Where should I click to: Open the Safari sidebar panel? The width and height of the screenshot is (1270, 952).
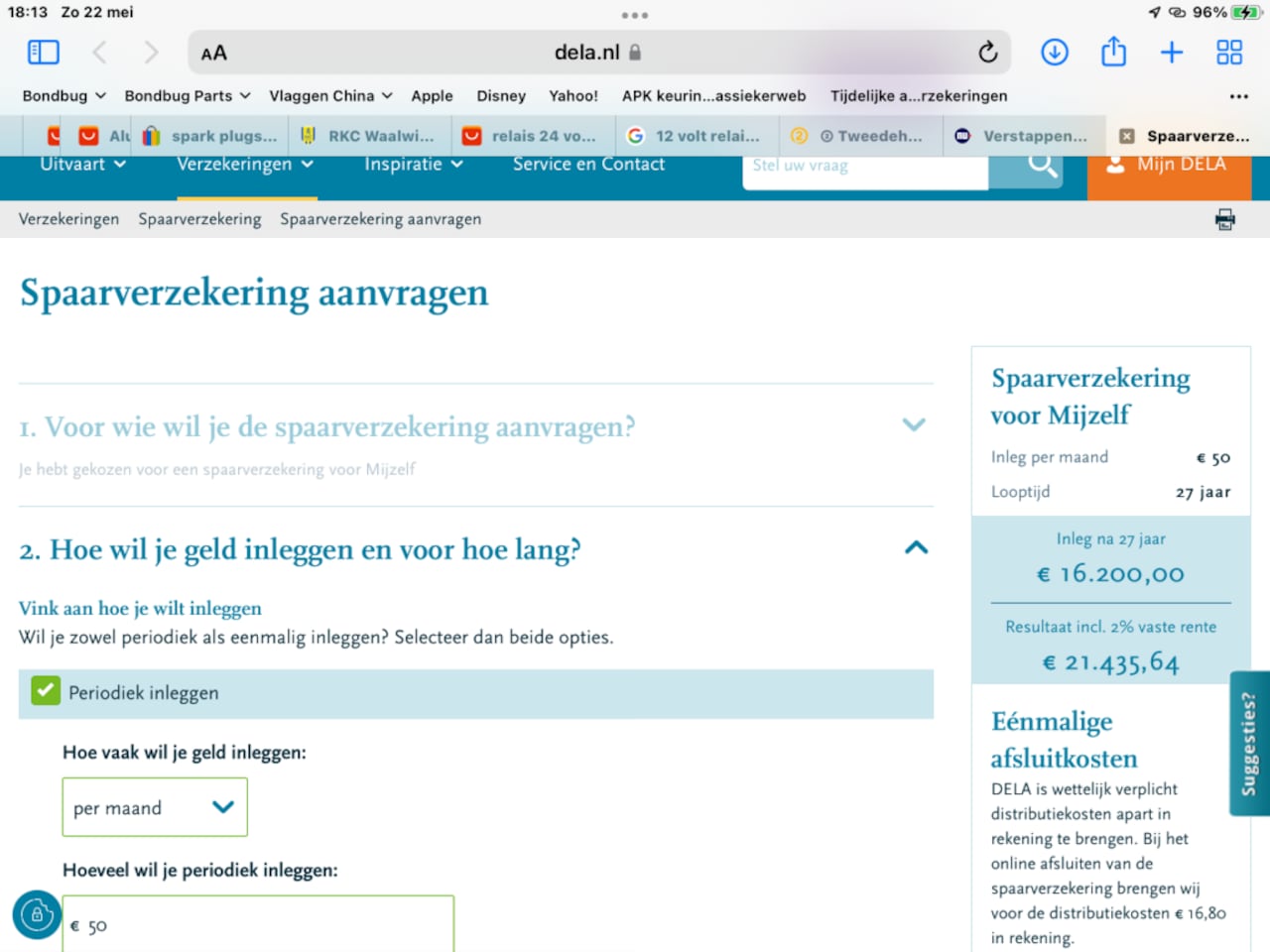[x=44, y=53]
